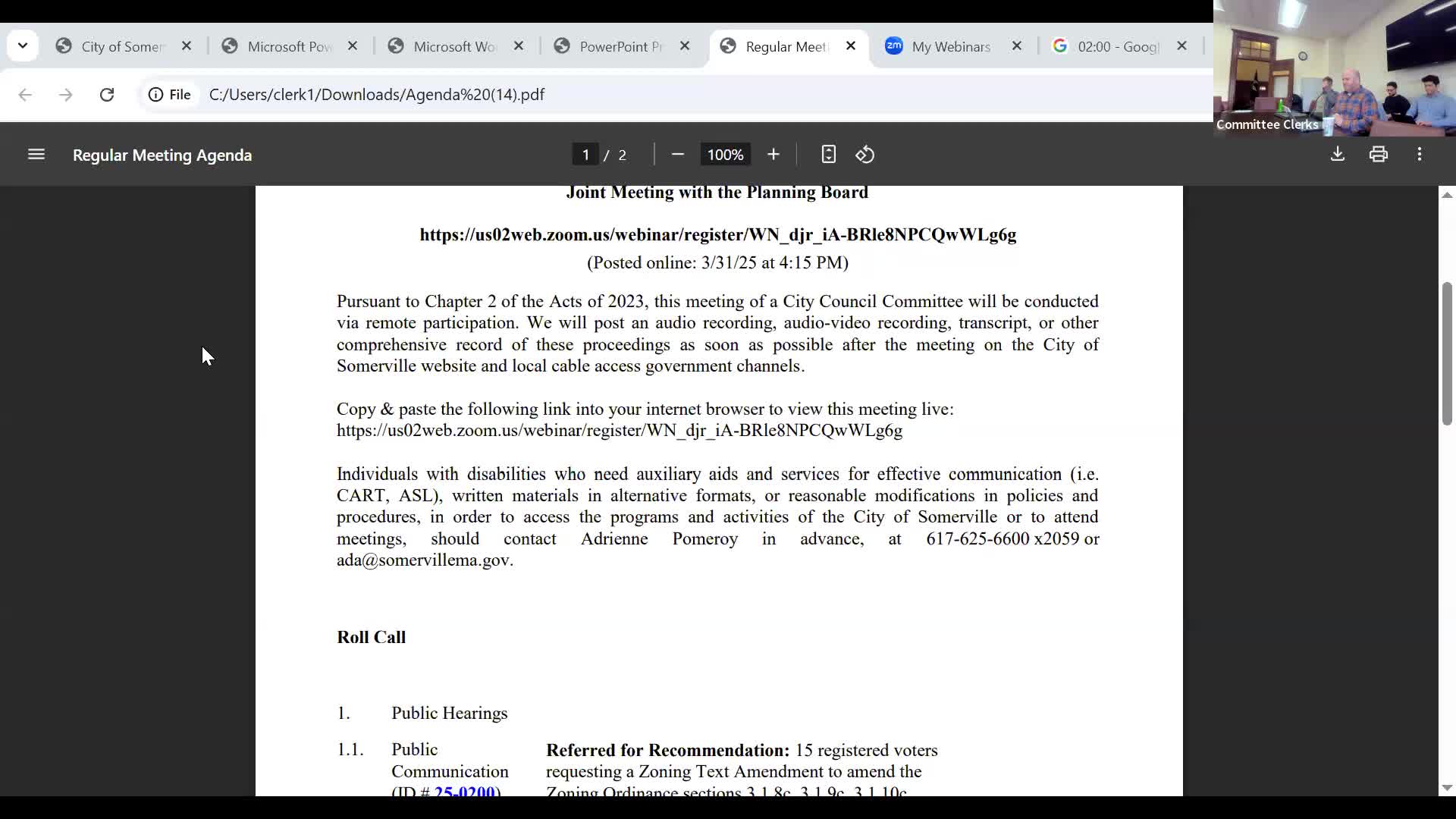The width and height of the screenshot is (1456, 819).
Task: Open the City of Somer tab
Action: tap(121, 47)
